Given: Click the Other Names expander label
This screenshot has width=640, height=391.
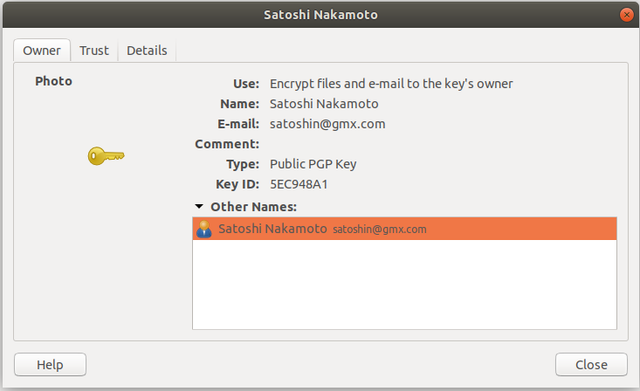Looking at the screenshot, I should tap(253, 207).
